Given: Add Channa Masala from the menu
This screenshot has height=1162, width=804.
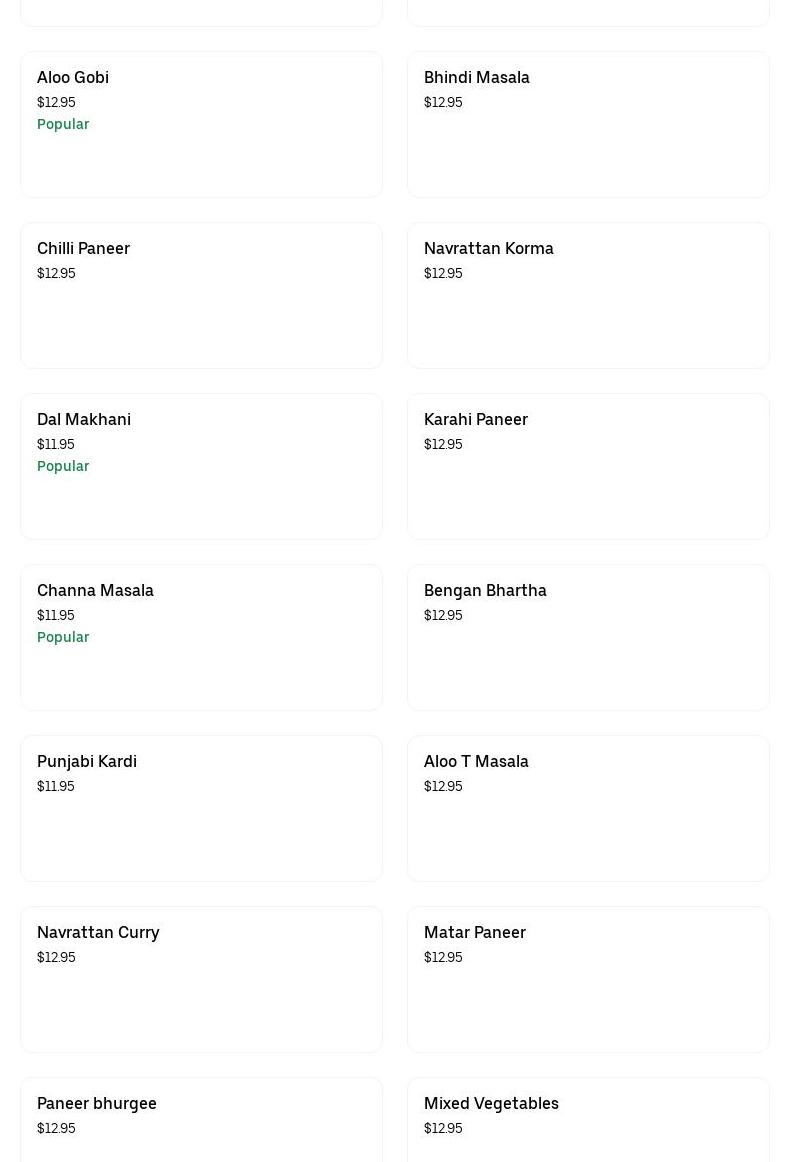Looking at the screenshot, I should point(201,638).
